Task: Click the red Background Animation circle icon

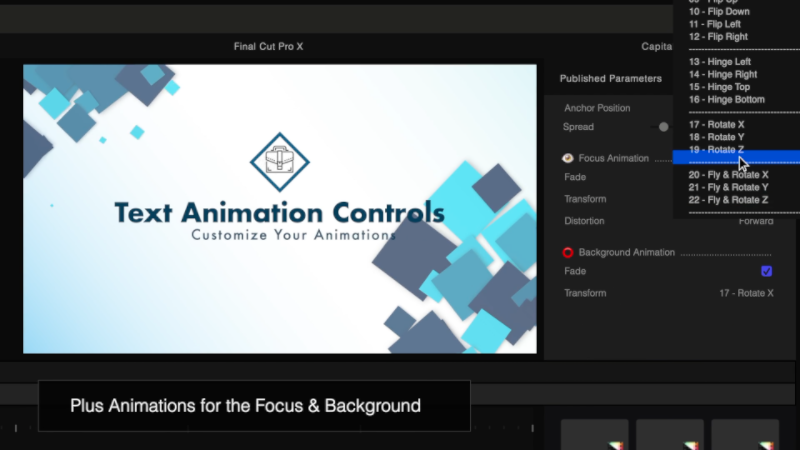Action: 567,253
